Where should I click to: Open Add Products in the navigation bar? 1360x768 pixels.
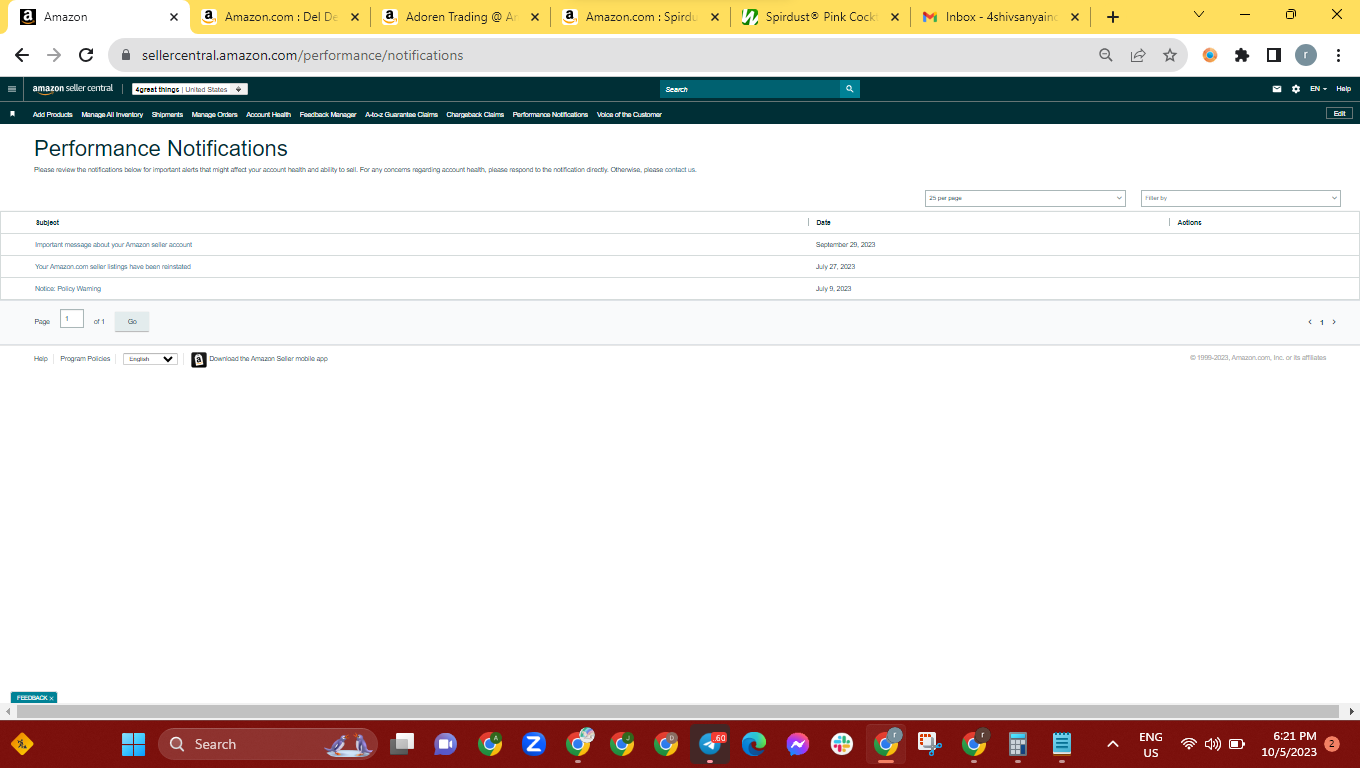click(53, 115)
